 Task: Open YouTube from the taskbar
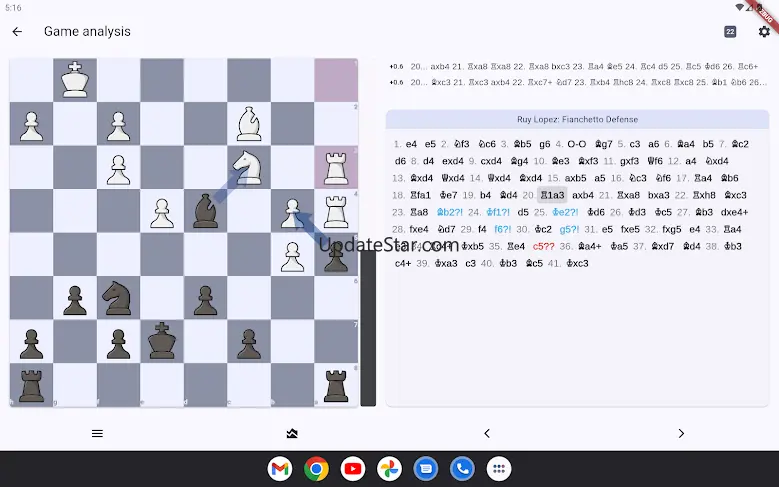353,469
